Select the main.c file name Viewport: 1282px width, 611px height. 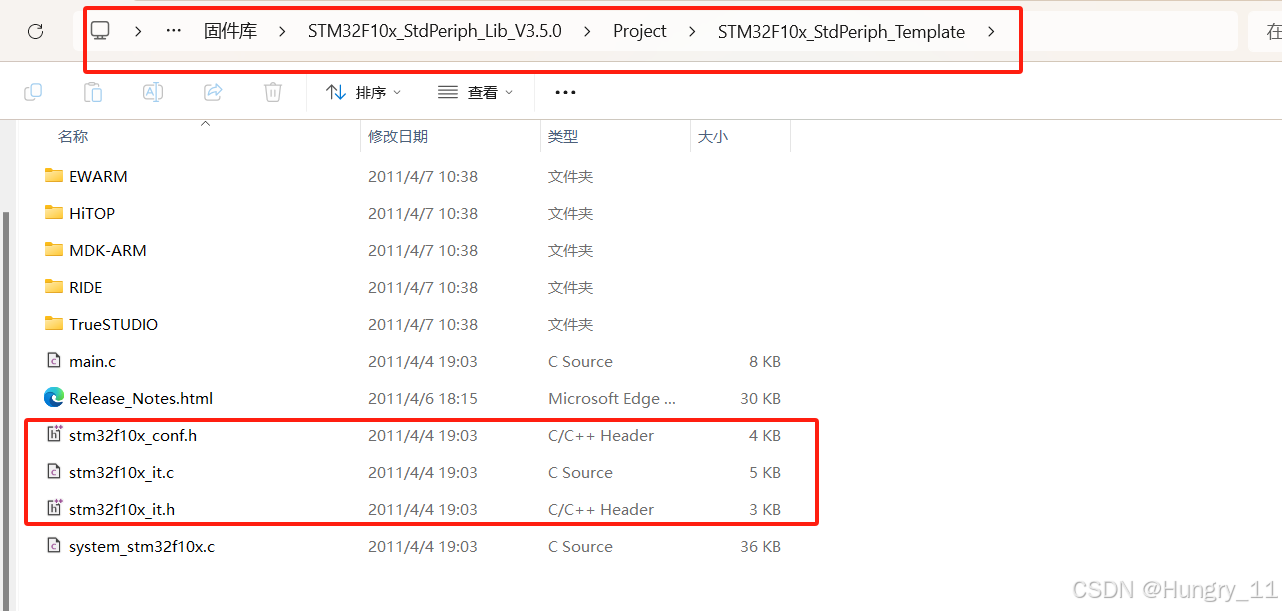(x=93, y=361)
